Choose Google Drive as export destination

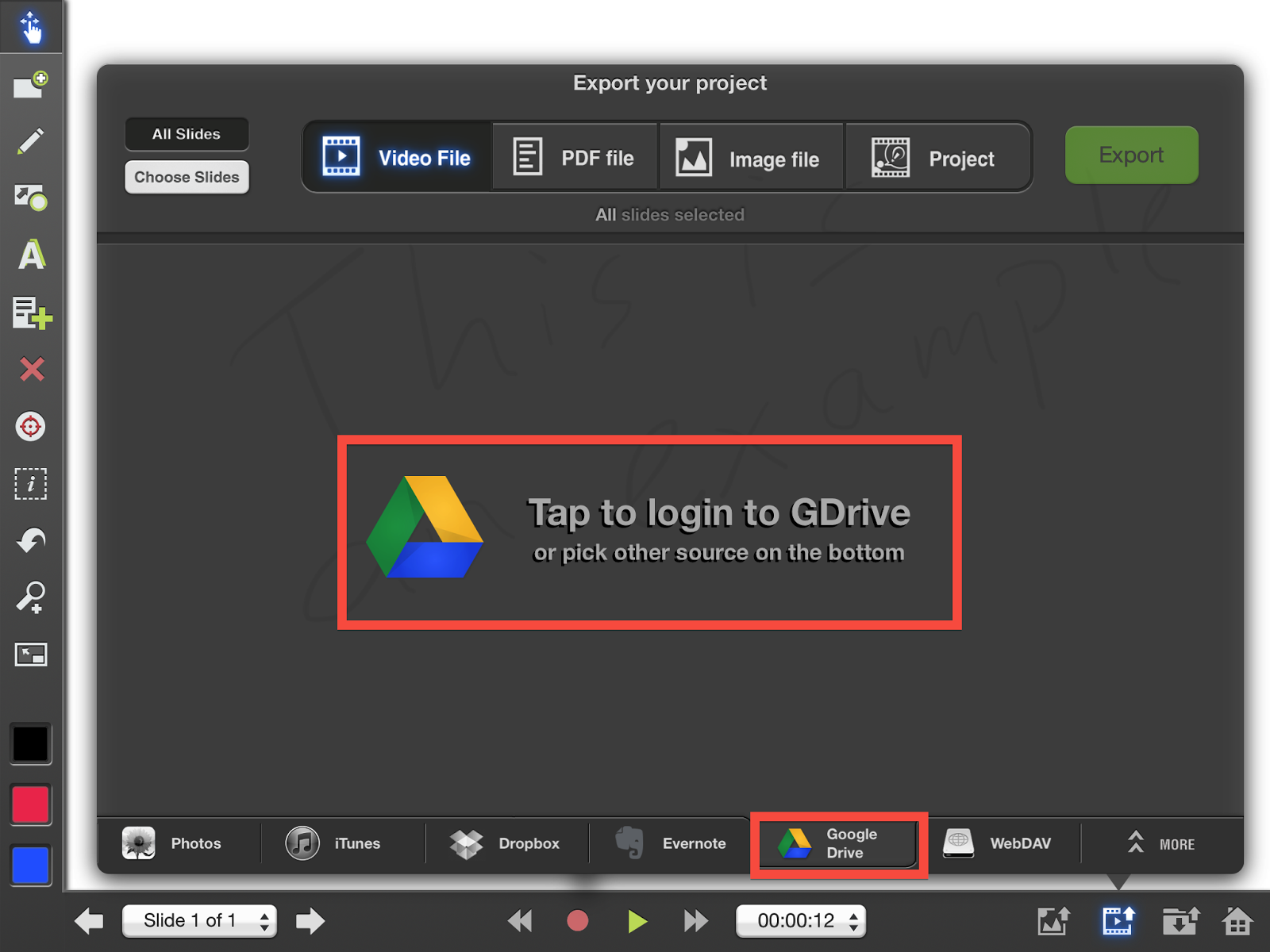(x=838, y=843)
